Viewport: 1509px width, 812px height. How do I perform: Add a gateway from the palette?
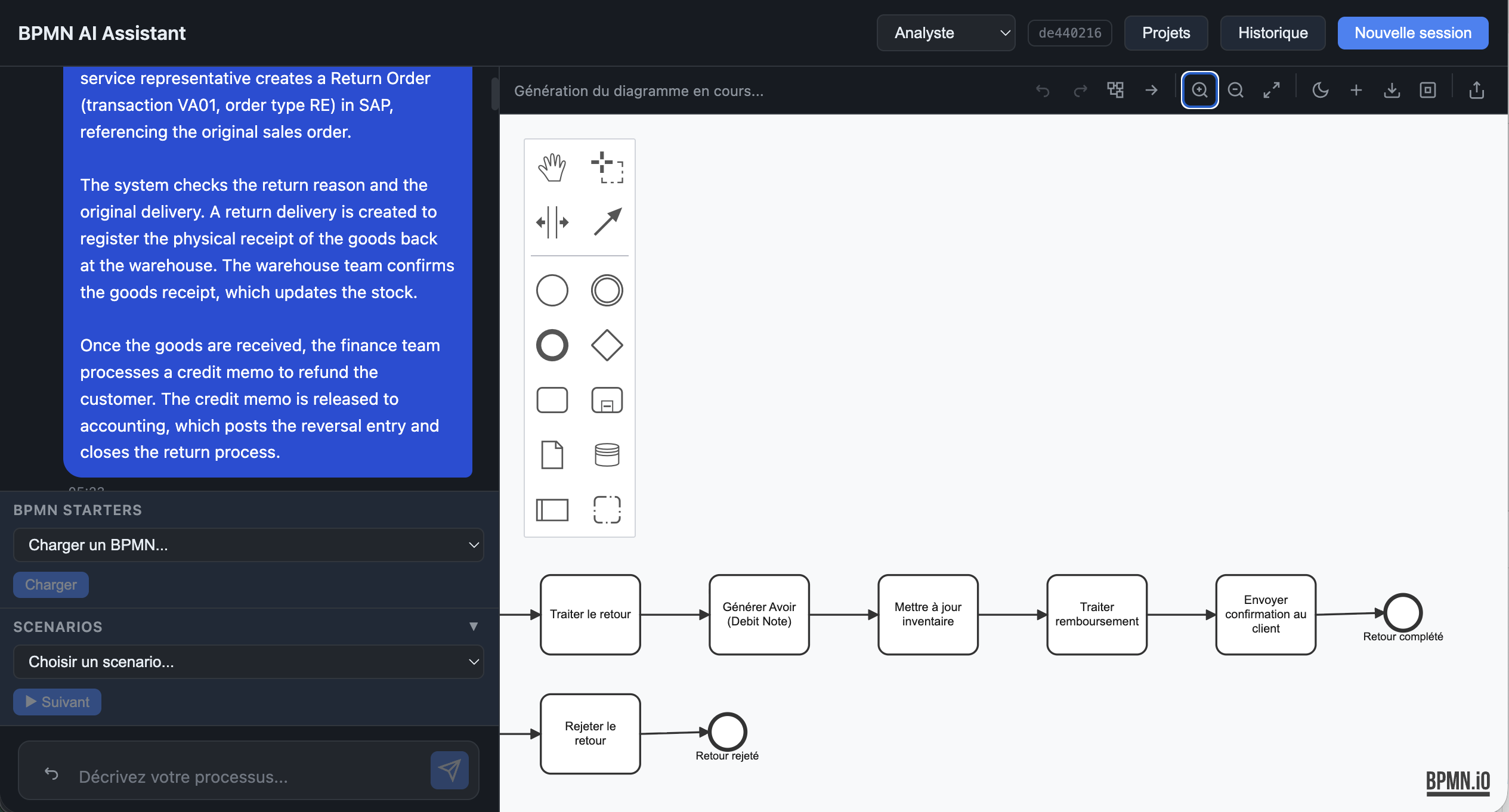click(x=606, y=345)
